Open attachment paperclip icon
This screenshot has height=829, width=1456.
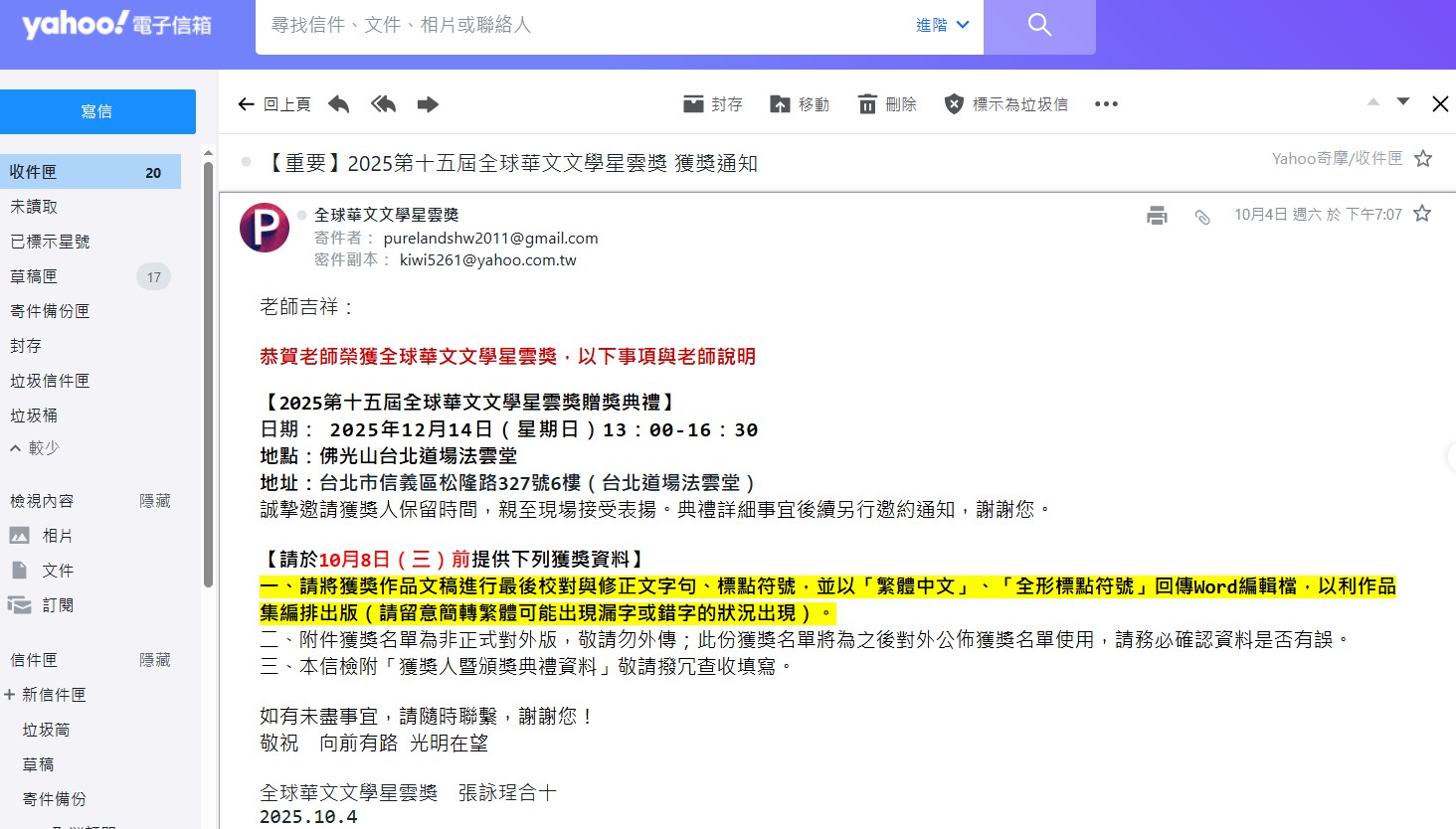click(1202, 216)
